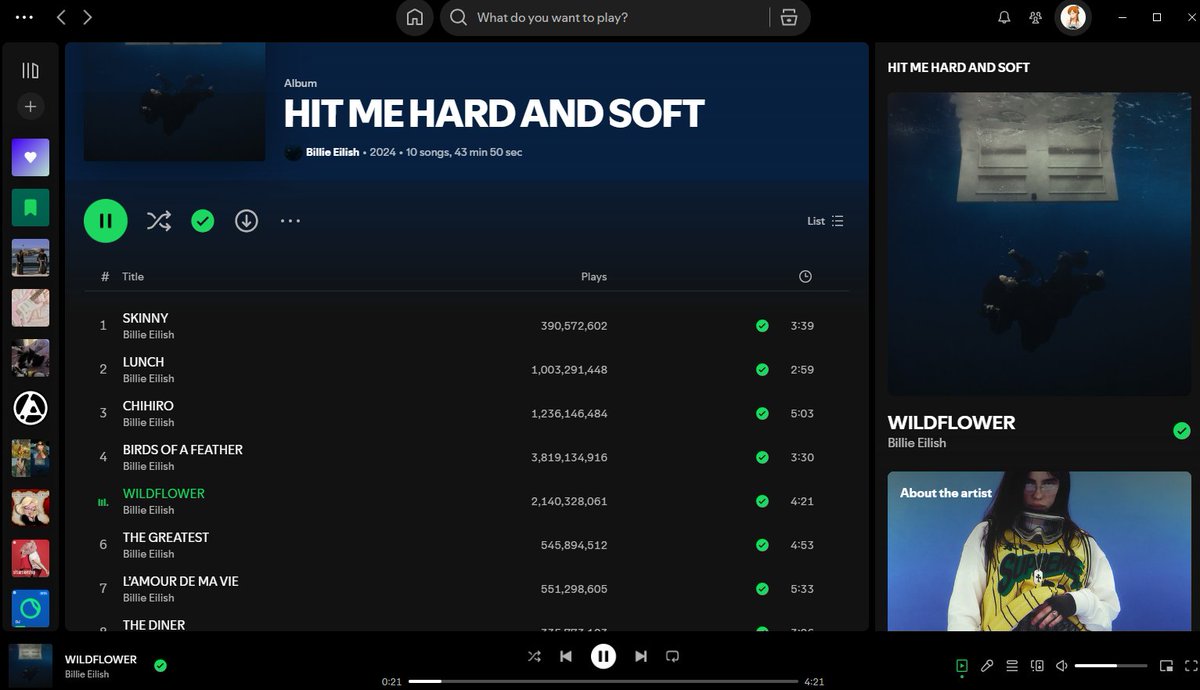The height and width of the screenshot is (690, 1200).
Task: Adjust the volume slider
Action: [1111, 665]
